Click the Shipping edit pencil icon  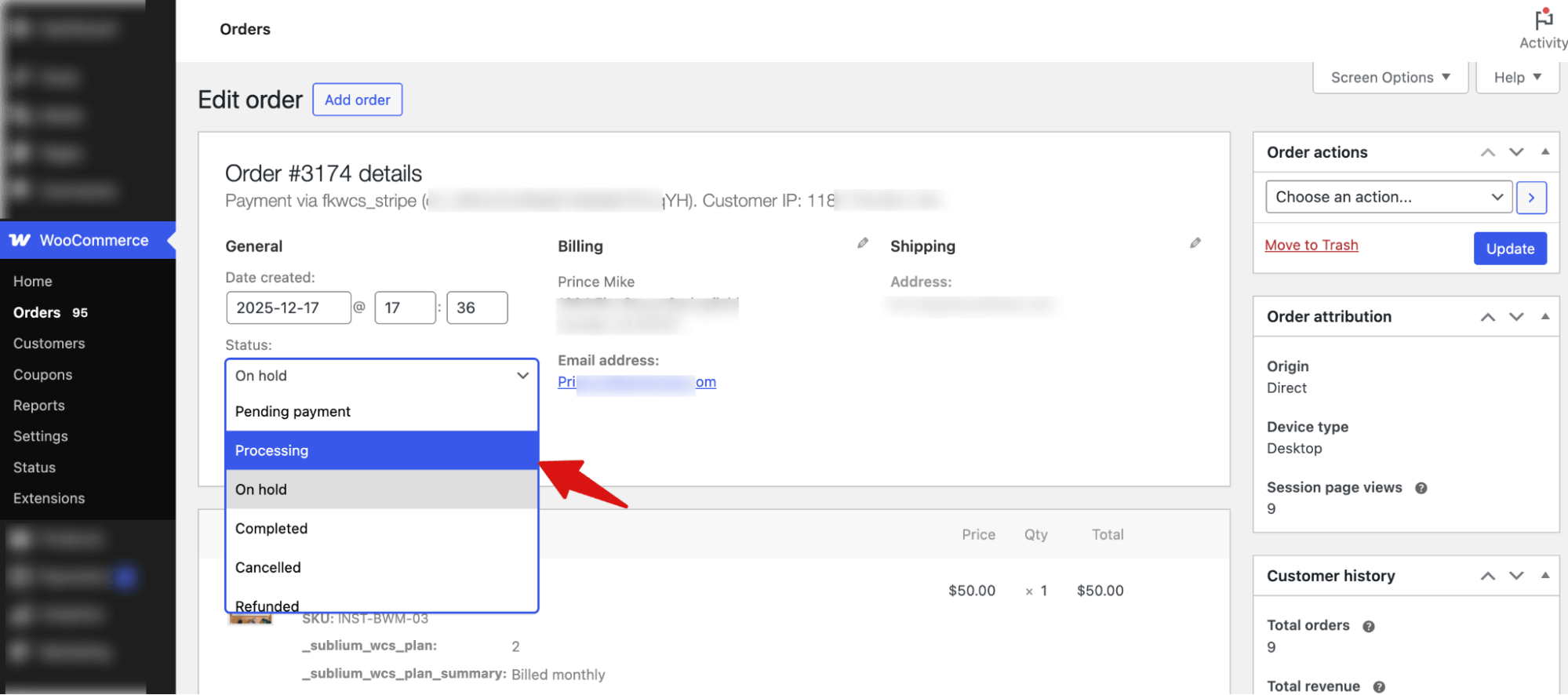[1195, 243]
